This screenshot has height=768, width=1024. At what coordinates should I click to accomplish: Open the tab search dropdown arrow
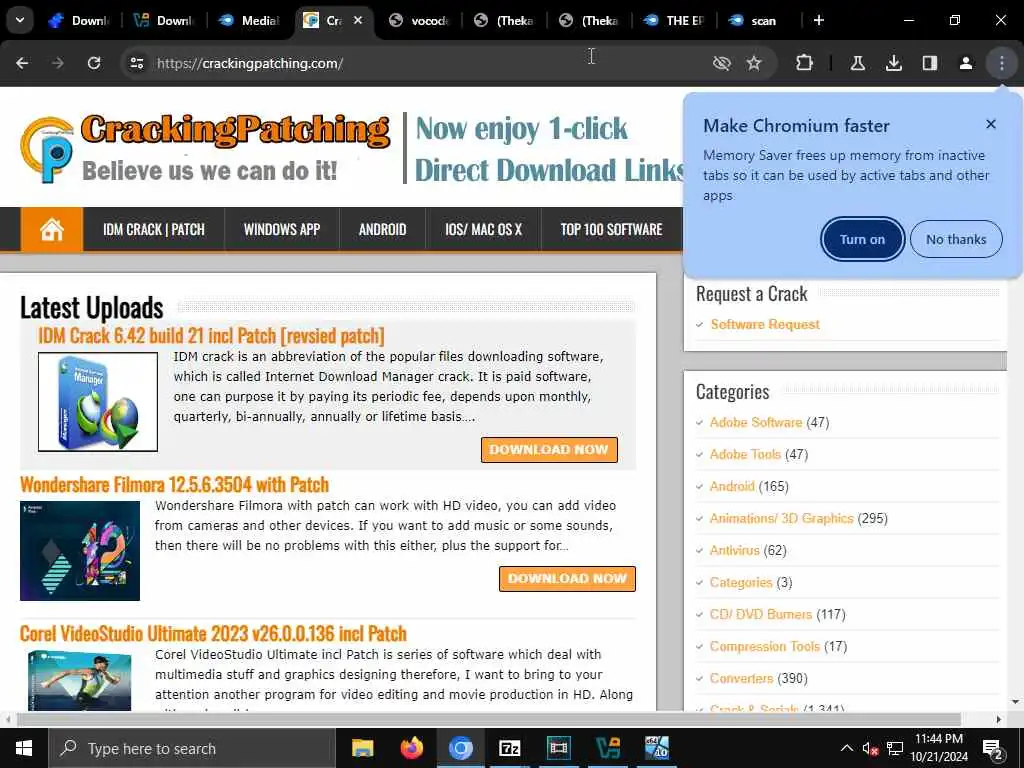tap(20, 20)
